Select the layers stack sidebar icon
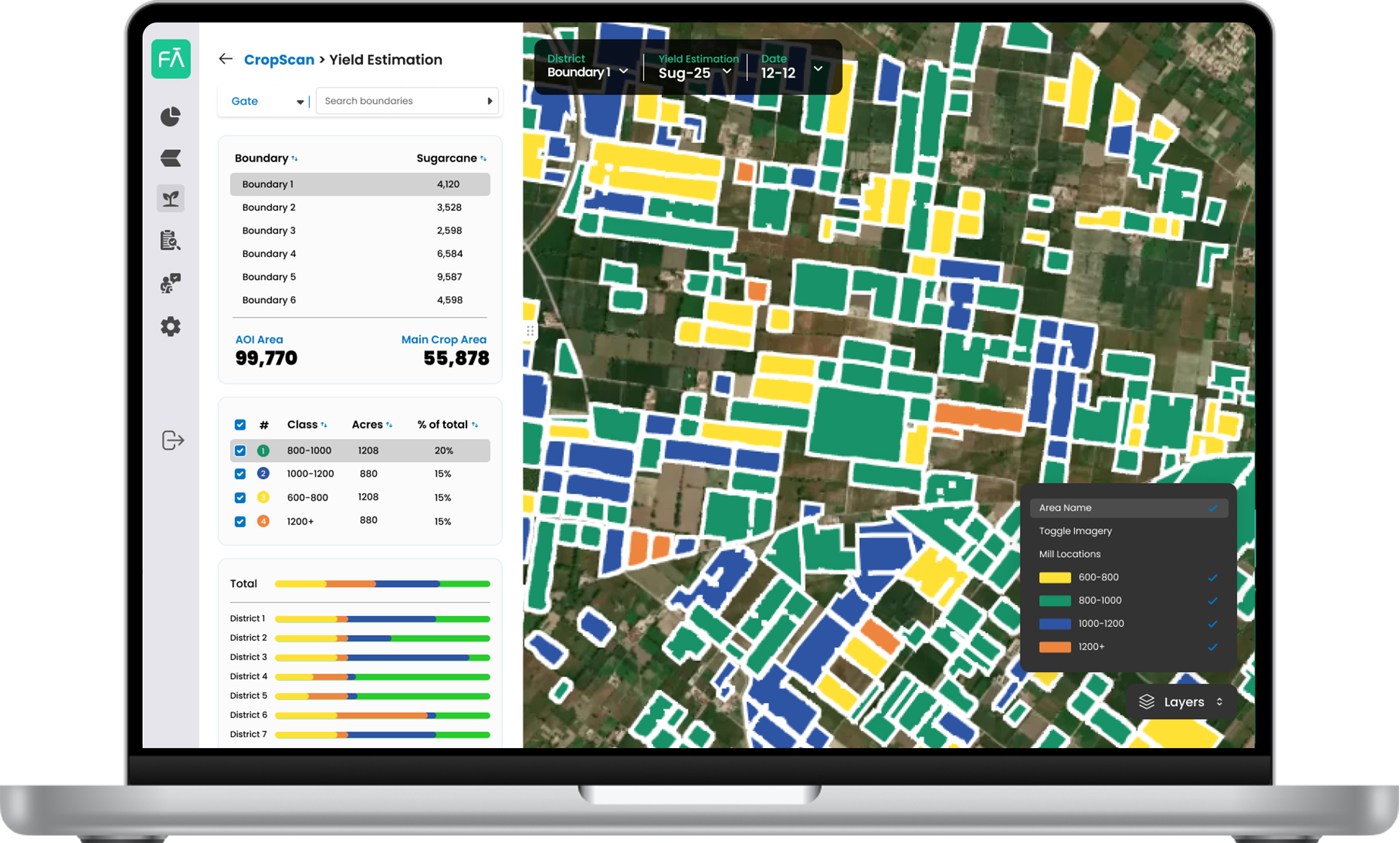This screenshot has width=1400, height=843. point(171,158)
